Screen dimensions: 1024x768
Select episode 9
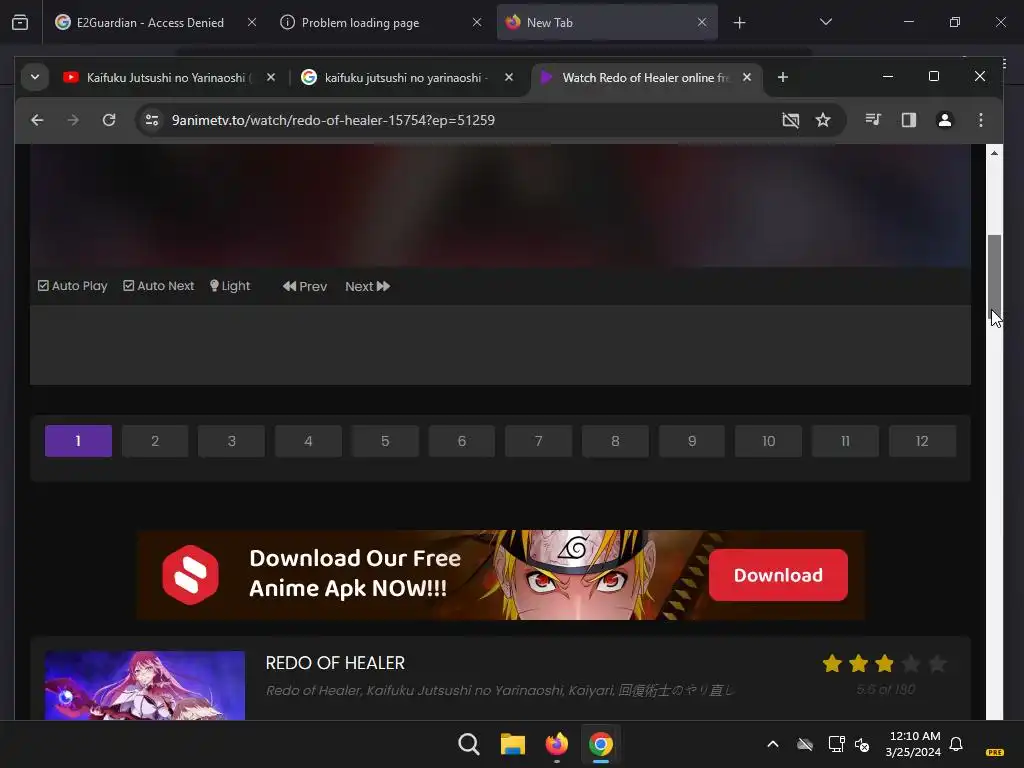point(692,441)
